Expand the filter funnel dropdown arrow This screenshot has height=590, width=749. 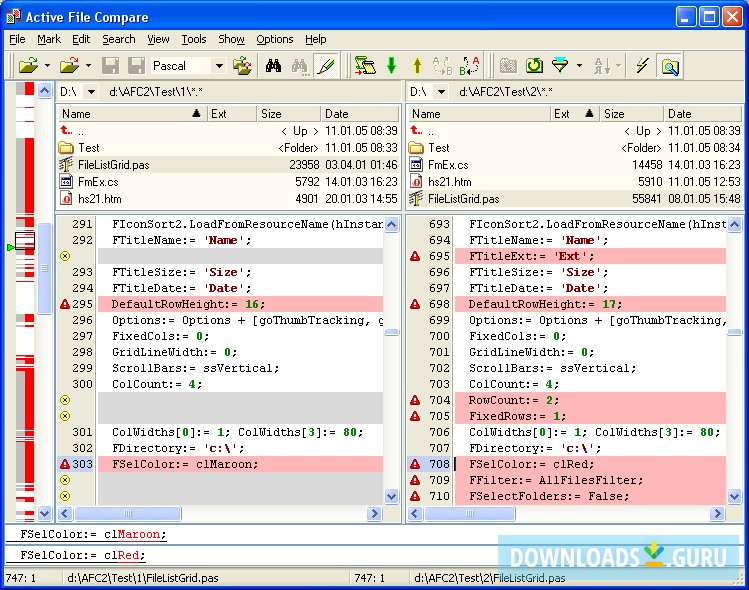point(579,65)
